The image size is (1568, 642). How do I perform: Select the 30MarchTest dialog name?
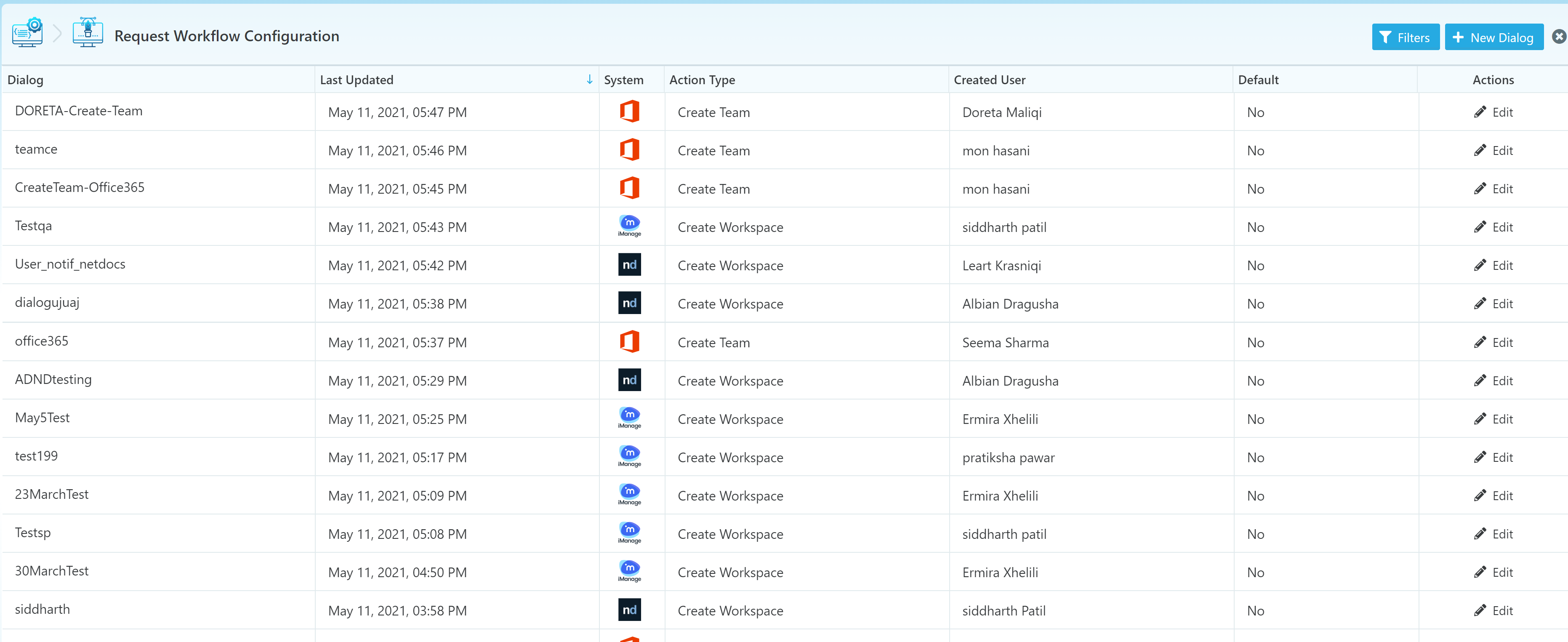pos(52,571)
